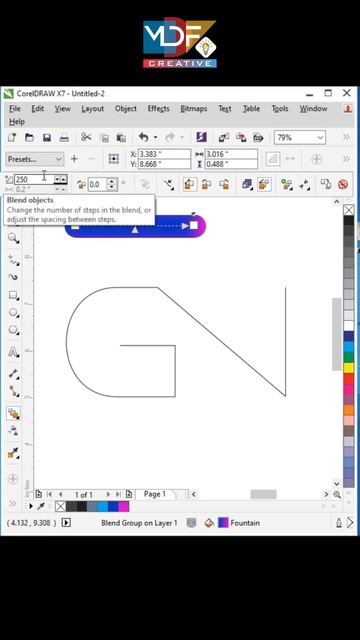Expand the status bar right arrow
The height and width of the screenshot is (640, 360).
[x=350, y=522]
